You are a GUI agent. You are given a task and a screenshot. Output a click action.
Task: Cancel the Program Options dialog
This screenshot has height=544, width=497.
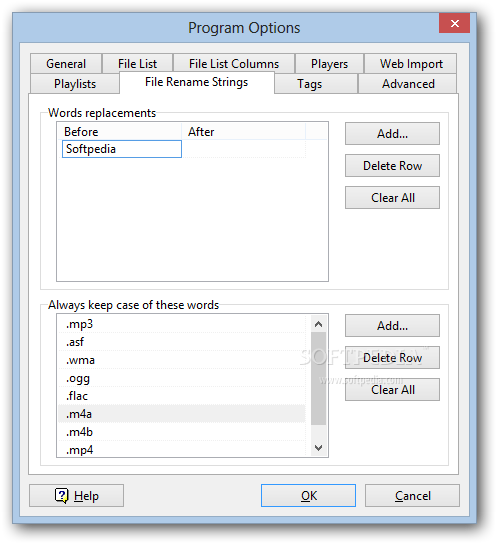tap(412, 495)
